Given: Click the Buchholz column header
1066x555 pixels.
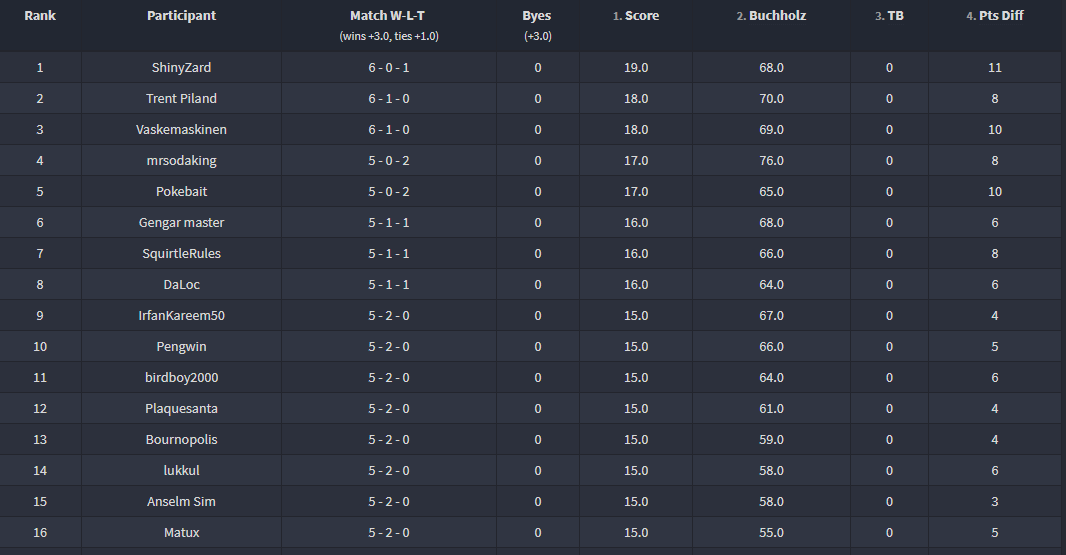Looking at the screenshot, I should pyautogui.click(x=771, y=16).
